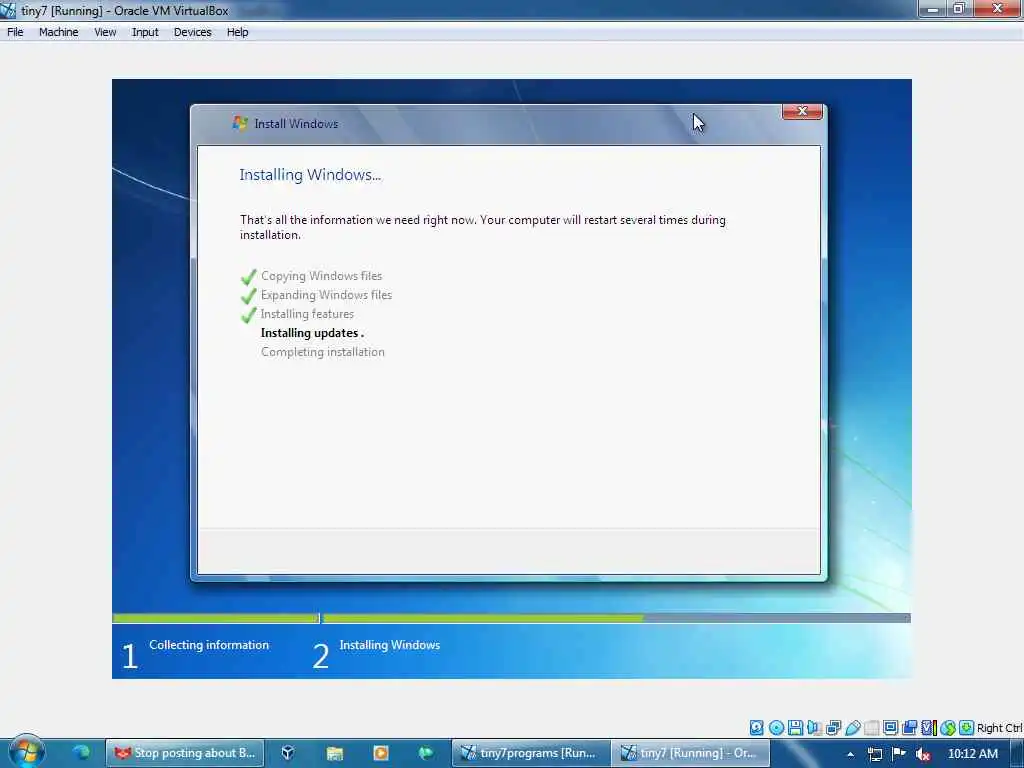Click the Installing Windows progress bar
Image resolution: width=1024 pixels, height=768 pixels.
(x=616, y=618)
